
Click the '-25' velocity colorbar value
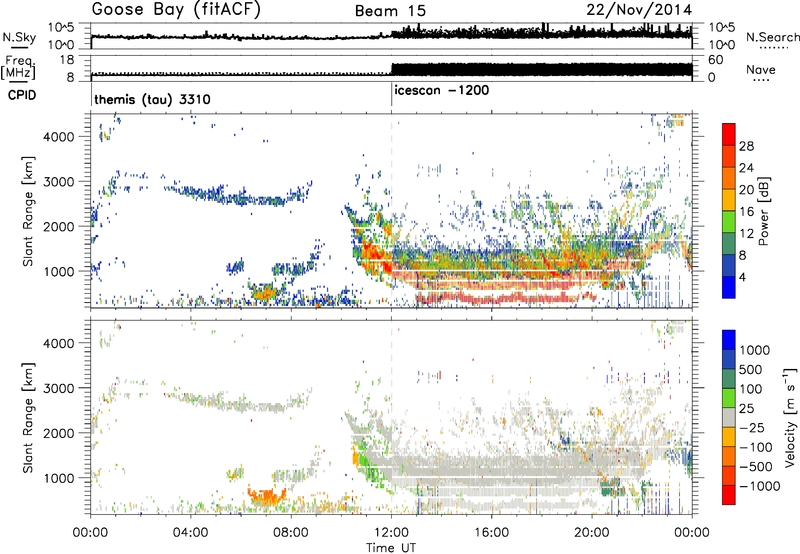pyautogui.click(x=752, y=428)
